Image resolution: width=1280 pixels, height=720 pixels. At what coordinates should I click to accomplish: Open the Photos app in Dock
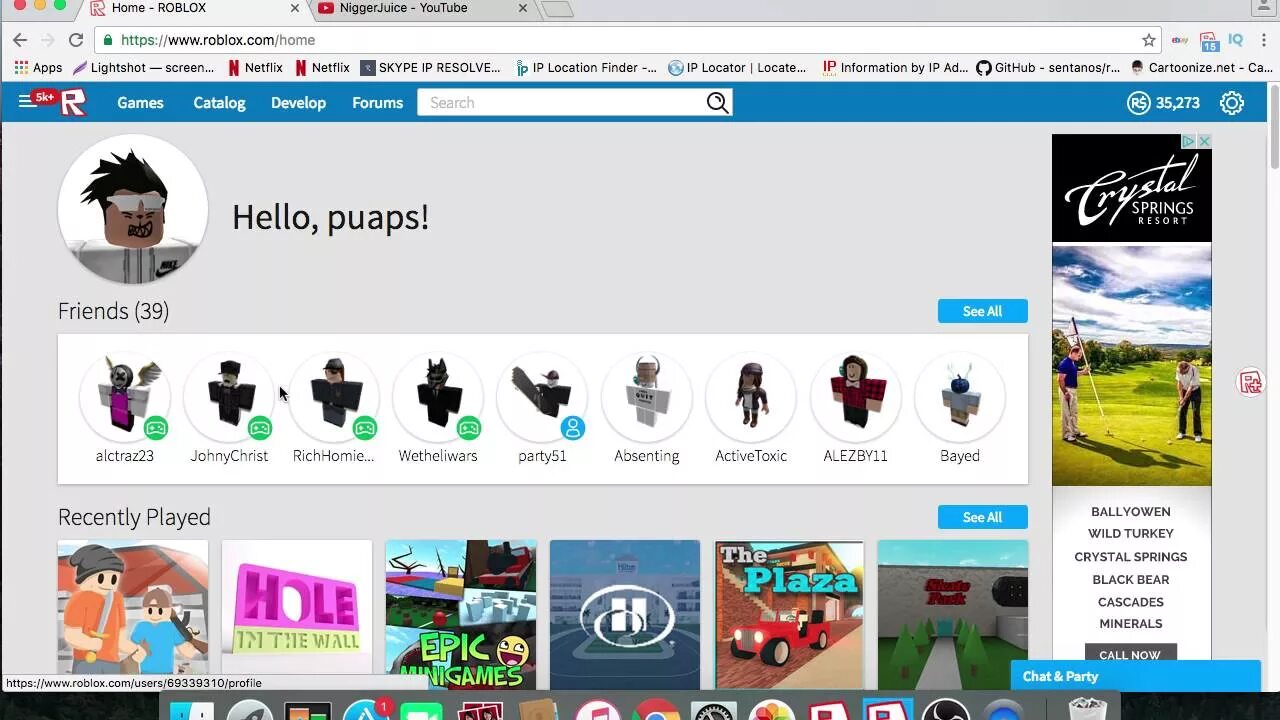pos(771,709)
